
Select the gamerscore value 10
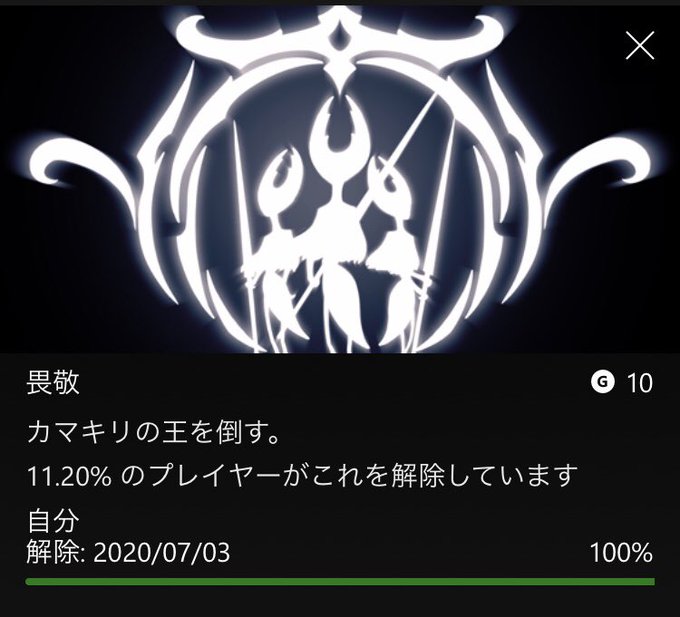639,383
